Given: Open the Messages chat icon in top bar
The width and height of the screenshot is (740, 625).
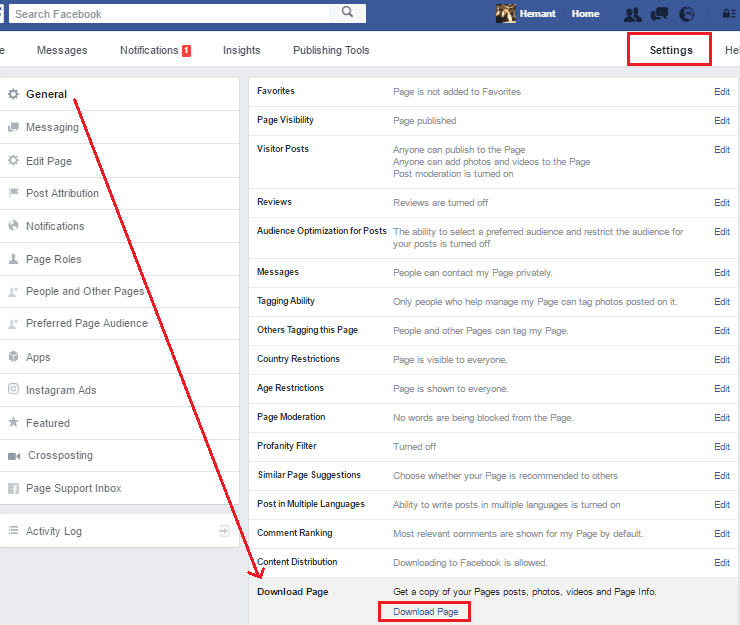Looking at the screenshot, I should pyautogui.click(x=659, y=14).
